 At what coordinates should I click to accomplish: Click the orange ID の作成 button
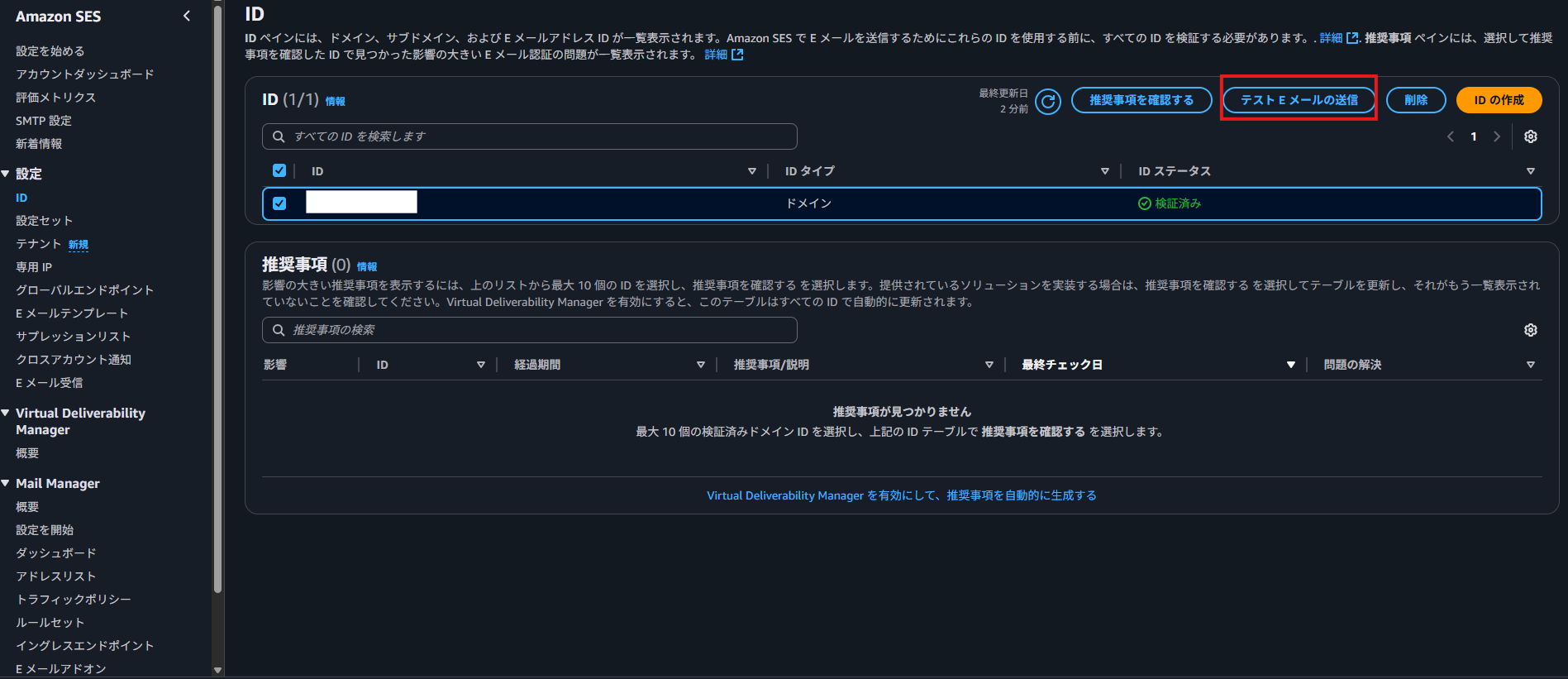pyautogui.click(x=1499, y=100)
